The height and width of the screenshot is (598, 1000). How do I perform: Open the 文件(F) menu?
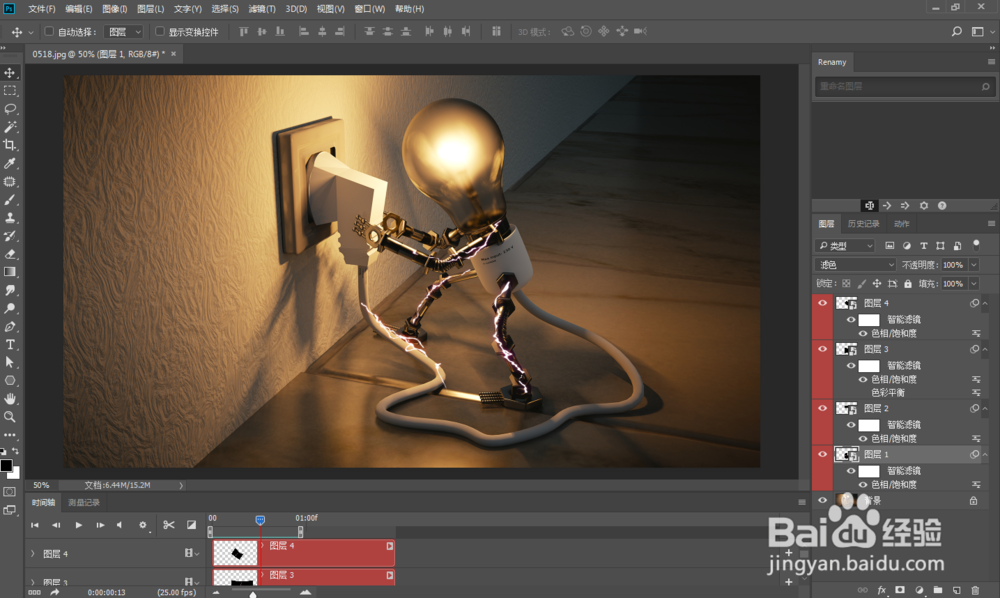click(x=41, y=9)
